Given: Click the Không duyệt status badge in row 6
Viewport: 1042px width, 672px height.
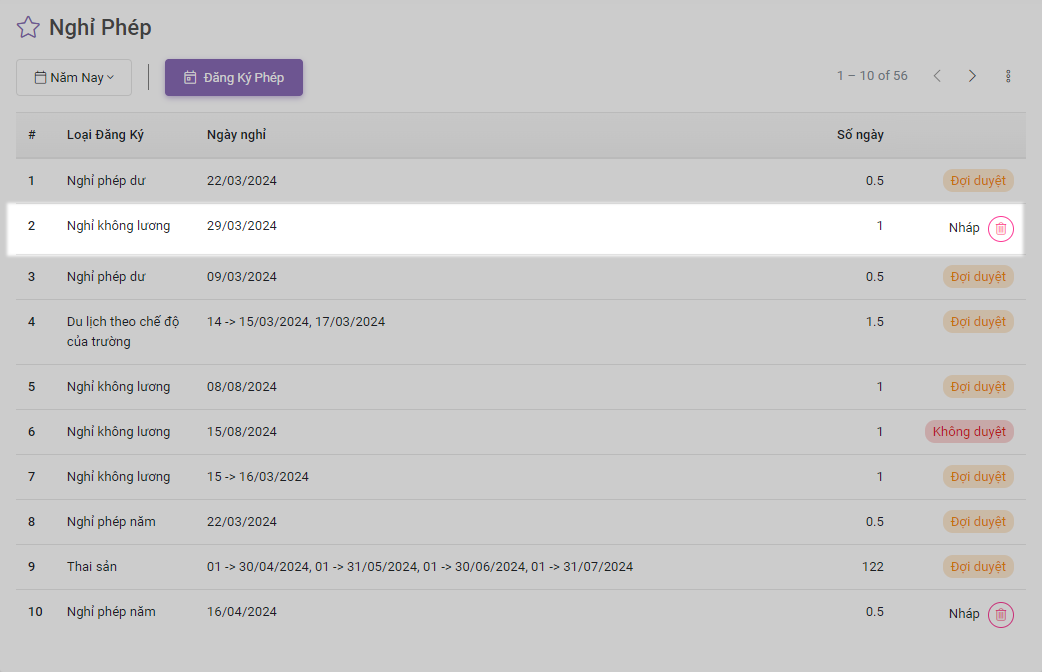Looking at the screenshot, I should [969, 432].
